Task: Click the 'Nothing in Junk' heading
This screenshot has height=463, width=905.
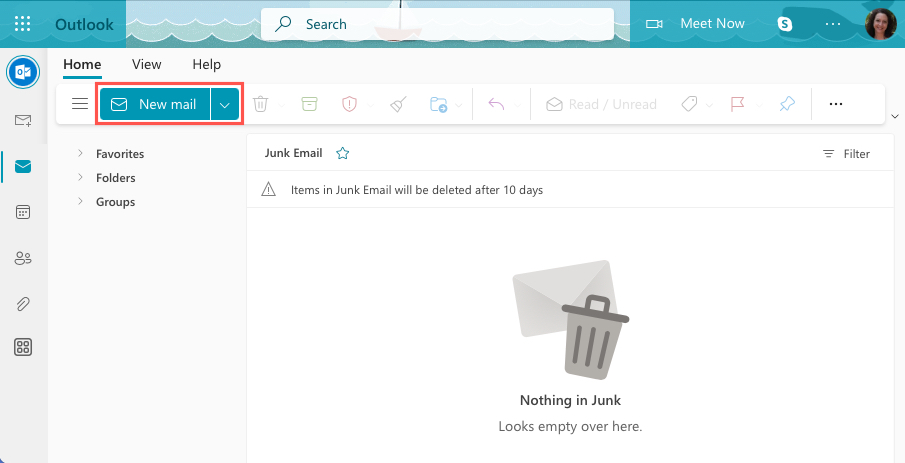Action: [x=570, y=400]
